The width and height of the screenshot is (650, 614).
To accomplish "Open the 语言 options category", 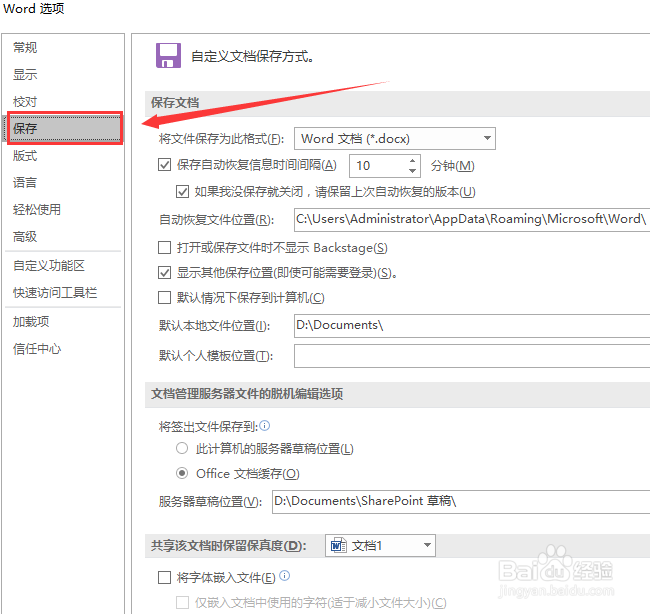I will pos(25,182).
